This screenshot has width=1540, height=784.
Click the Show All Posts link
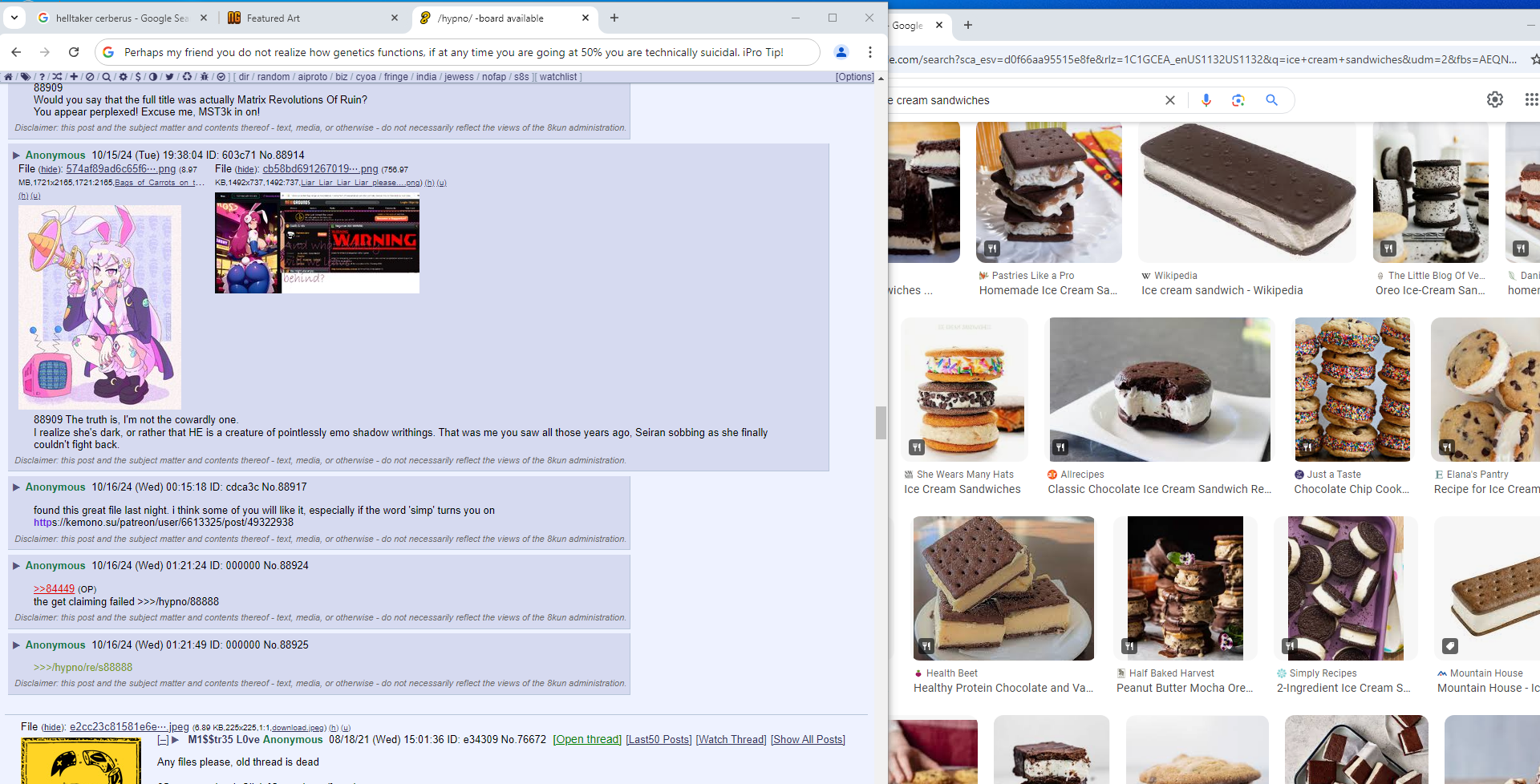[808, 739]
